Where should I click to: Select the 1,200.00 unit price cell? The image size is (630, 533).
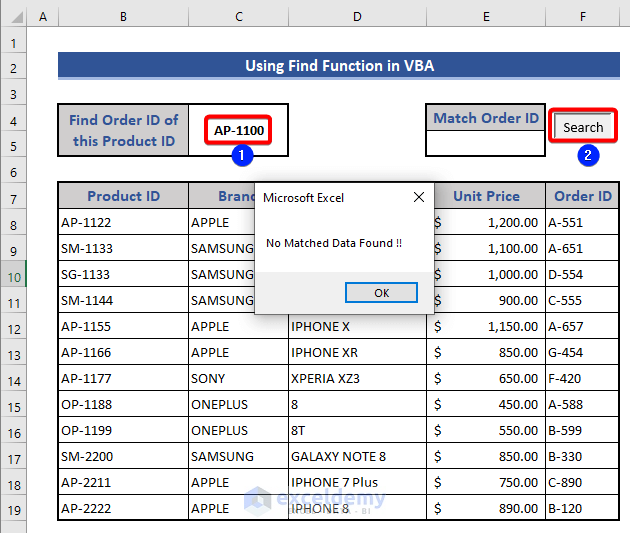486,222
